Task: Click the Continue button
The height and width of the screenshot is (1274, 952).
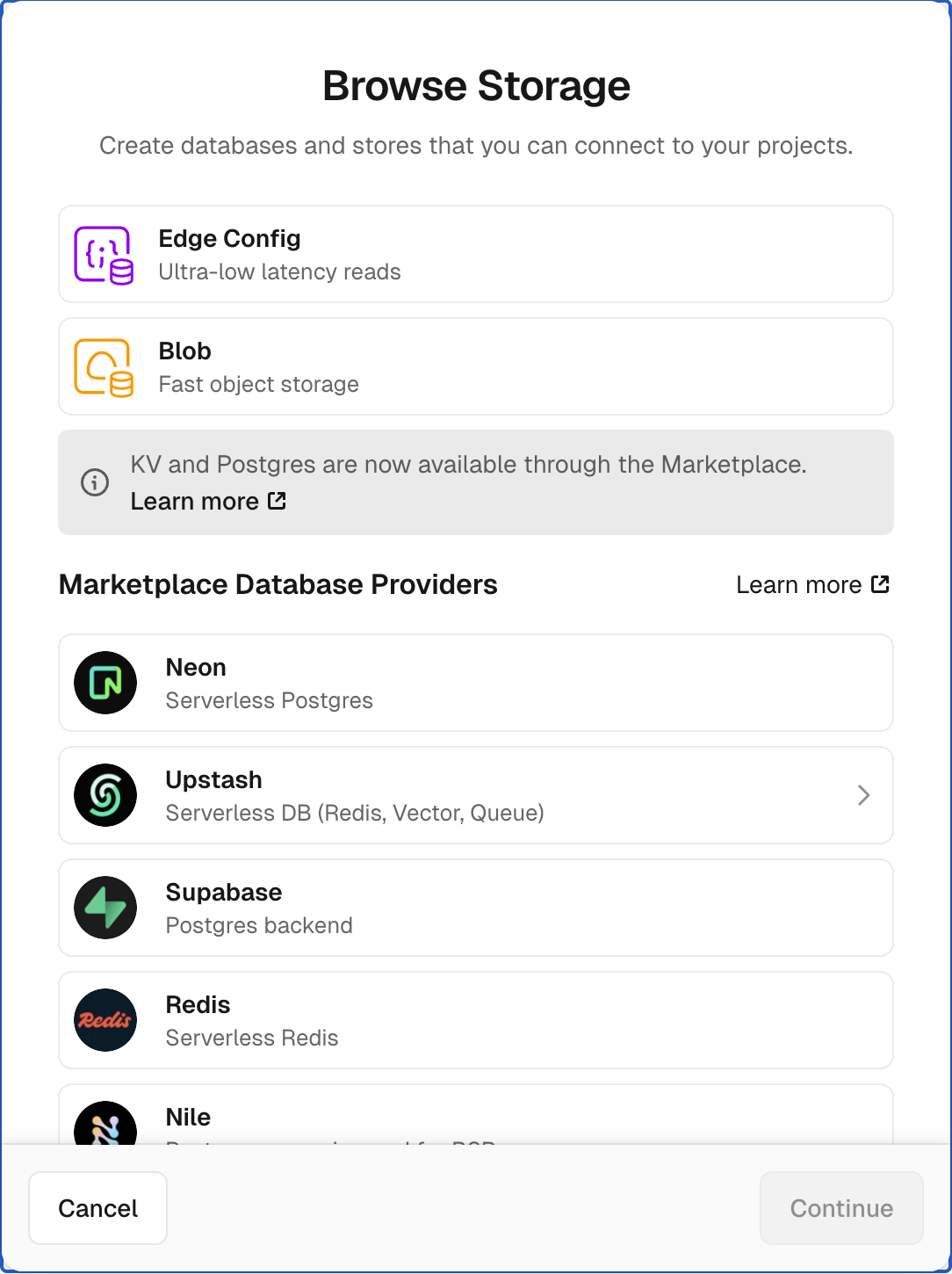Action: 841,1208
